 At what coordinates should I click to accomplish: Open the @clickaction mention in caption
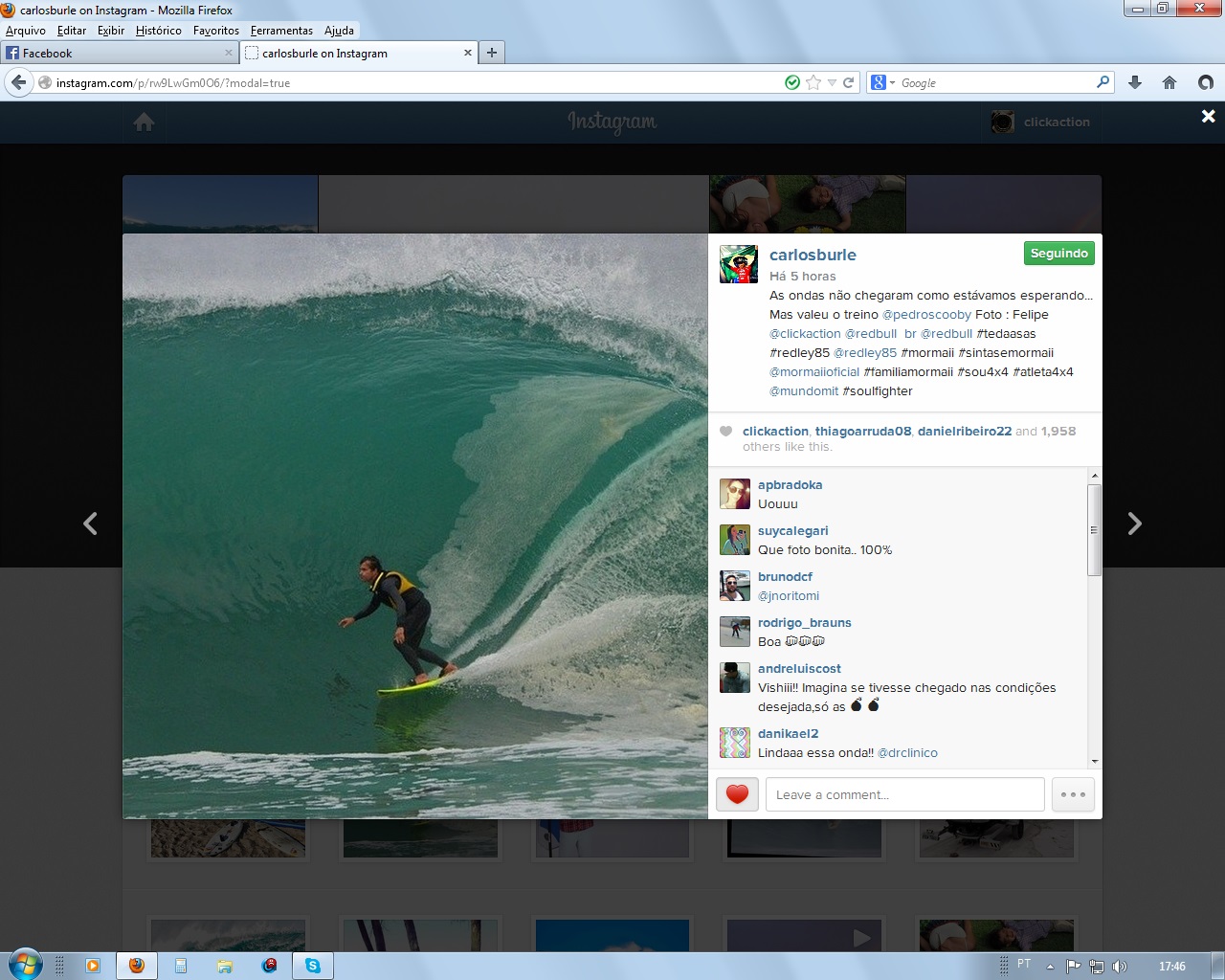805,334
